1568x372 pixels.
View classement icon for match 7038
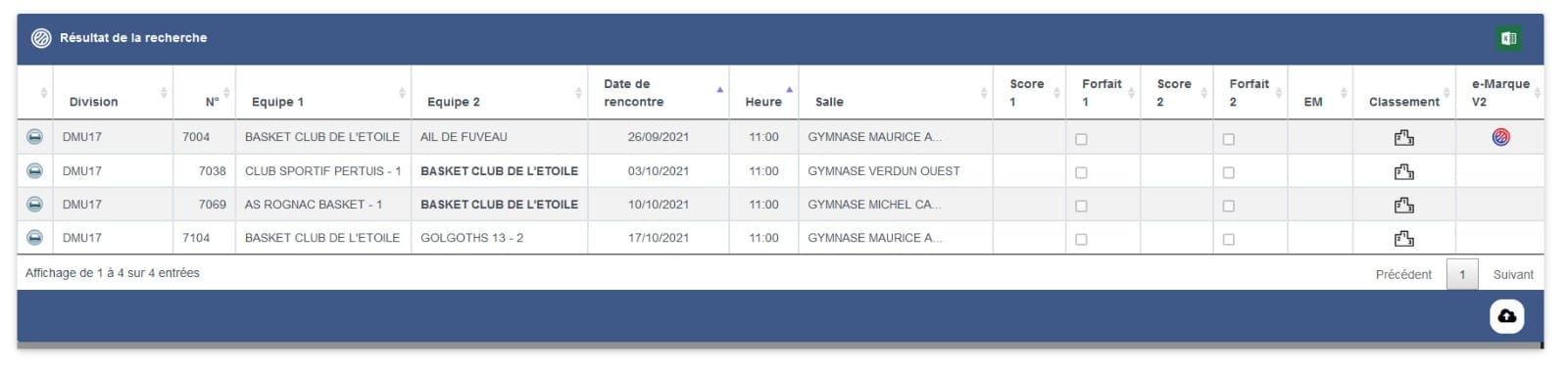(x=1404, y=172)
